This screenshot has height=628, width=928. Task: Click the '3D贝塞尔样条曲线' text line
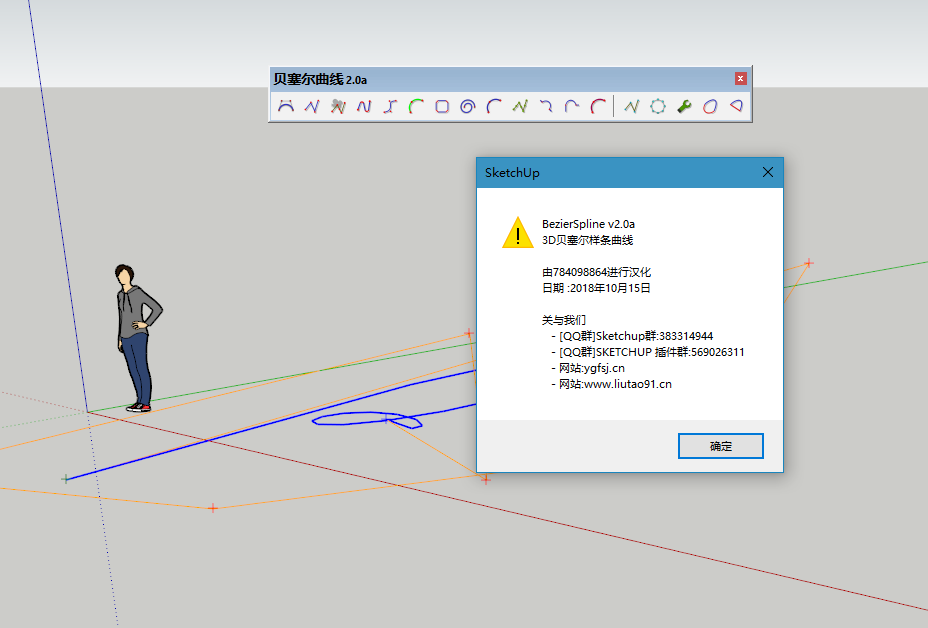pyautogui.click(x=588, y=240)
